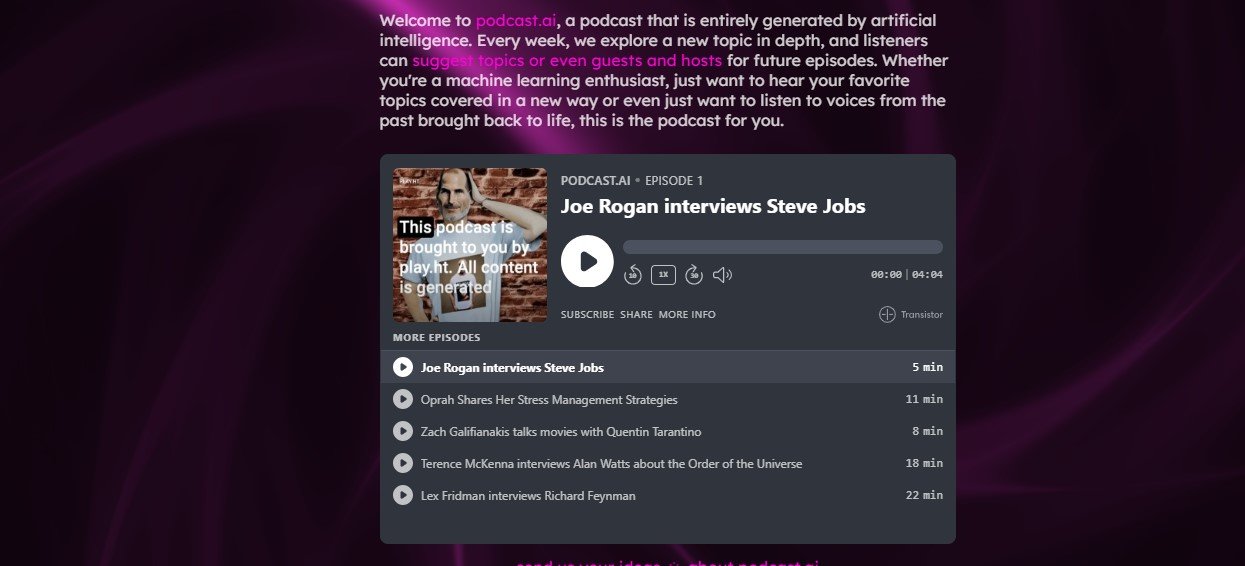Screen dimensions: 1245x566
Task: Click the Steve Jobs episode cover art
Action: [x=470, y=245]
